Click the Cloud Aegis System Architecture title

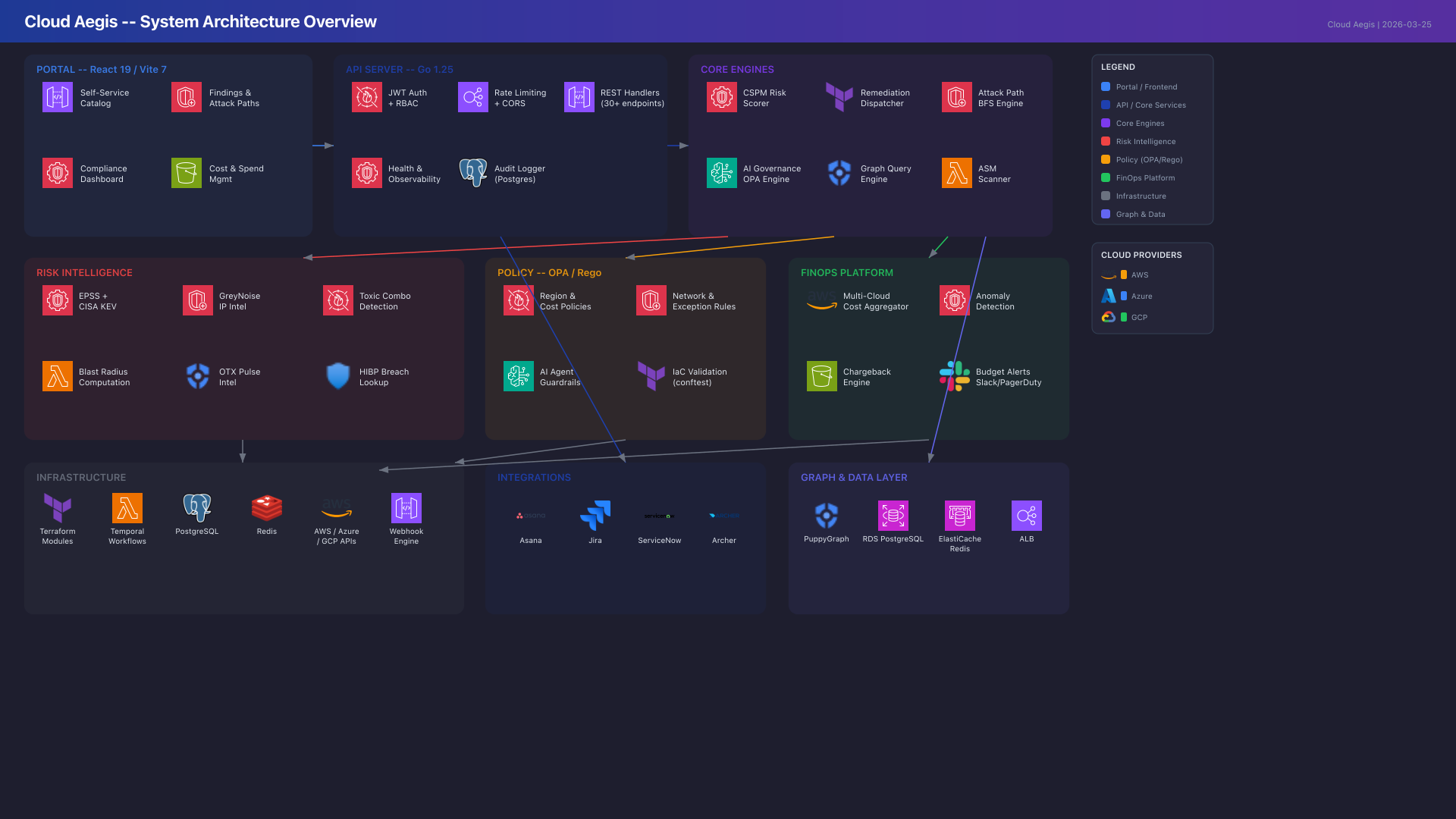pyautogui.click(x=200, y=21)
